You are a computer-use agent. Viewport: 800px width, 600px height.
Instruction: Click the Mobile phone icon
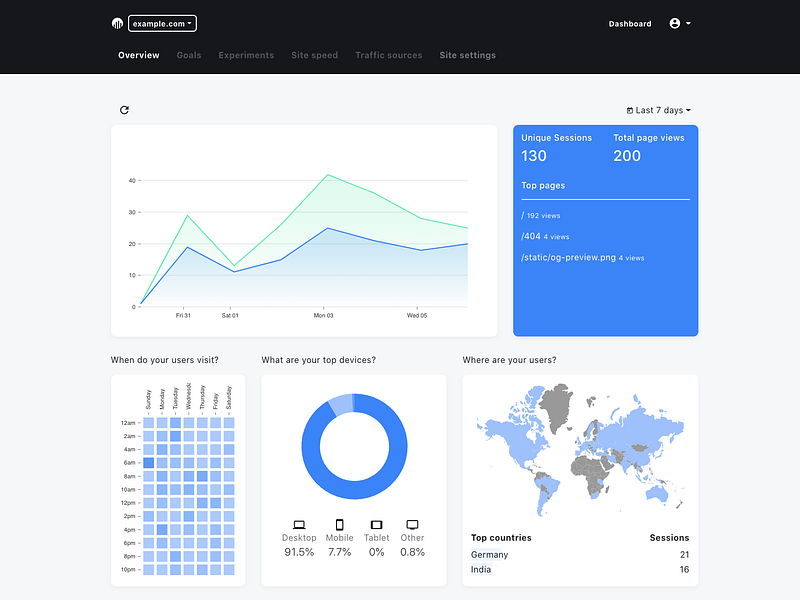click(339, 524)
